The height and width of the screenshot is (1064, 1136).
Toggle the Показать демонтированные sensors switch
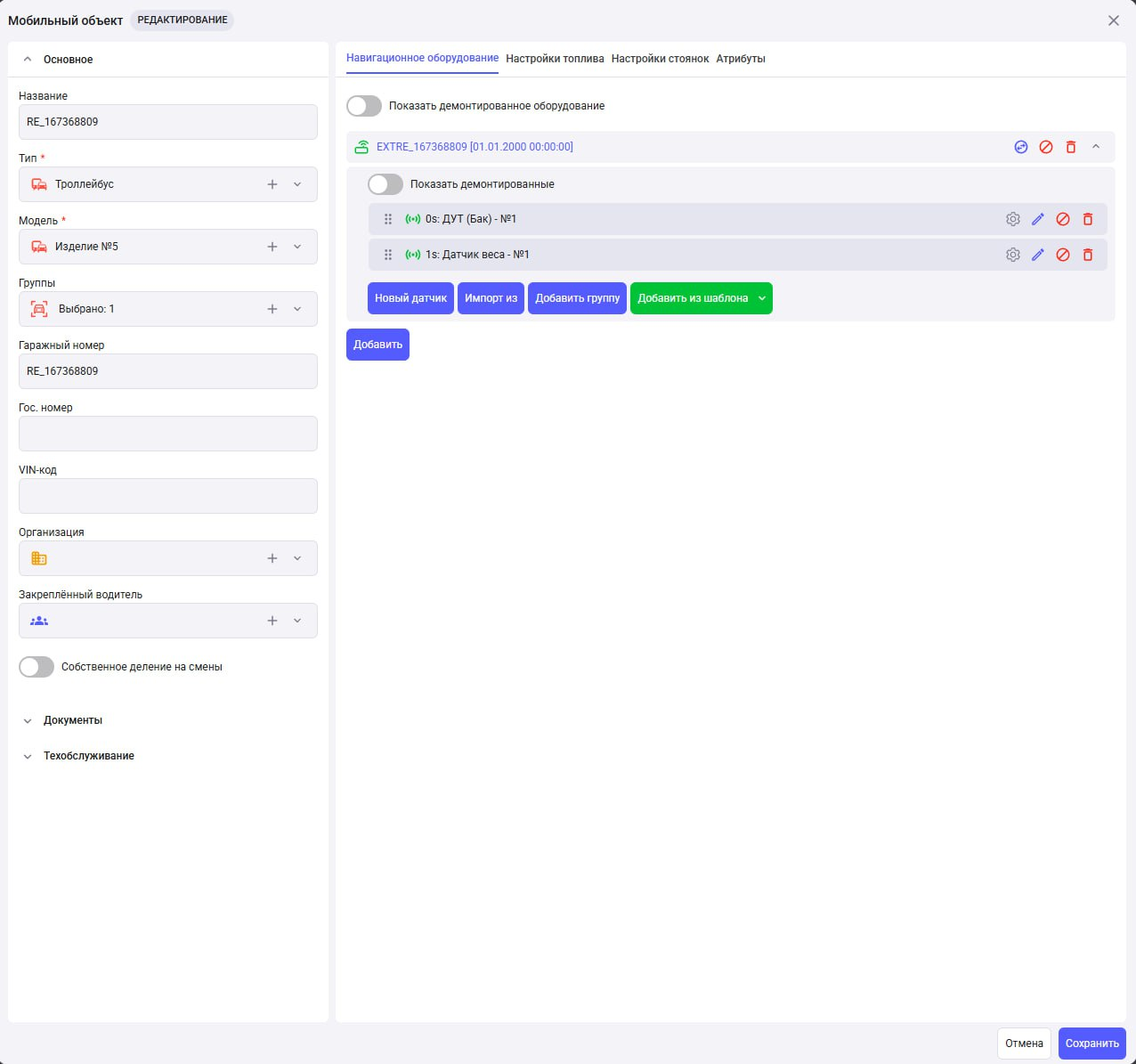point(385,184)
